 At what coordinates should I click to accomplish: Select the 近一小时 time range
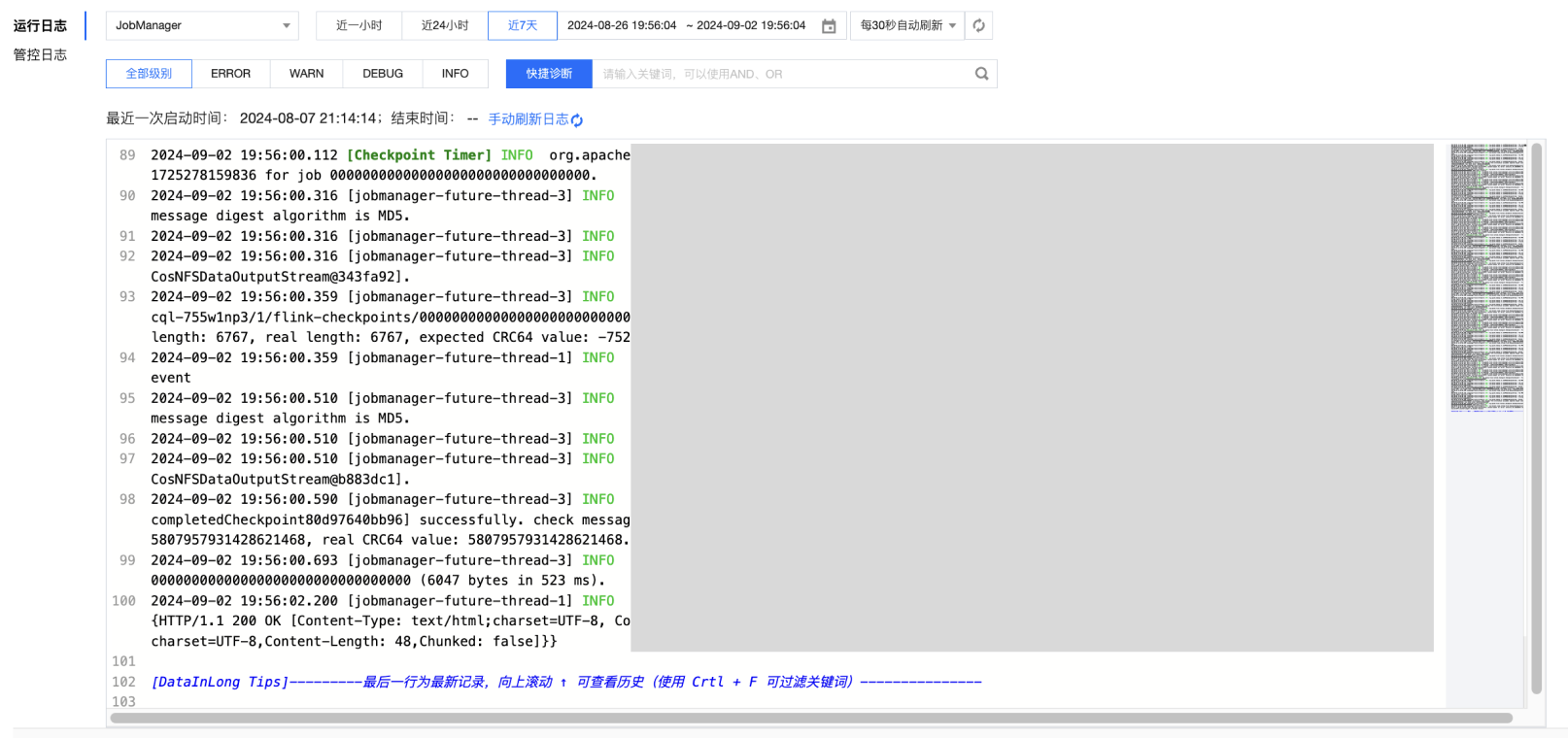click(x=358, y=26)
